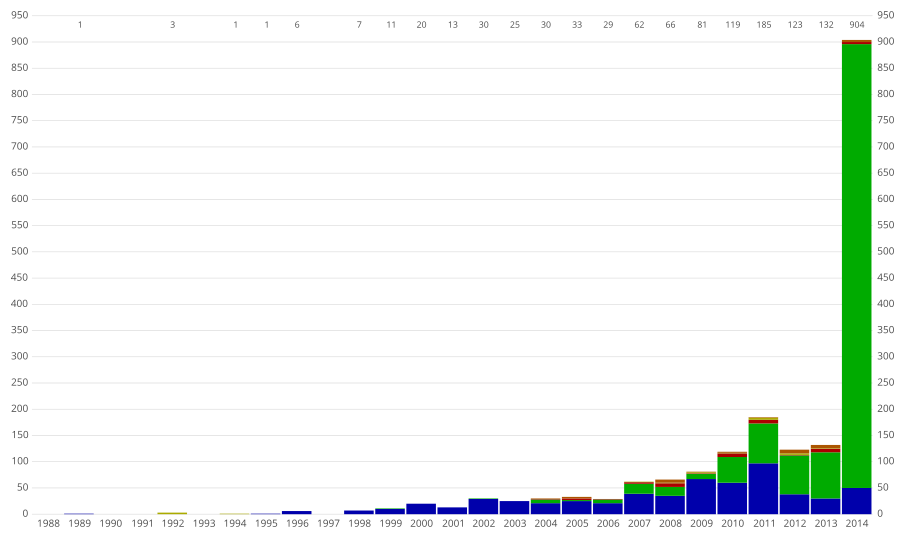
Task: Click the blue bar for year 2002
Action: [x=483, y=507]
